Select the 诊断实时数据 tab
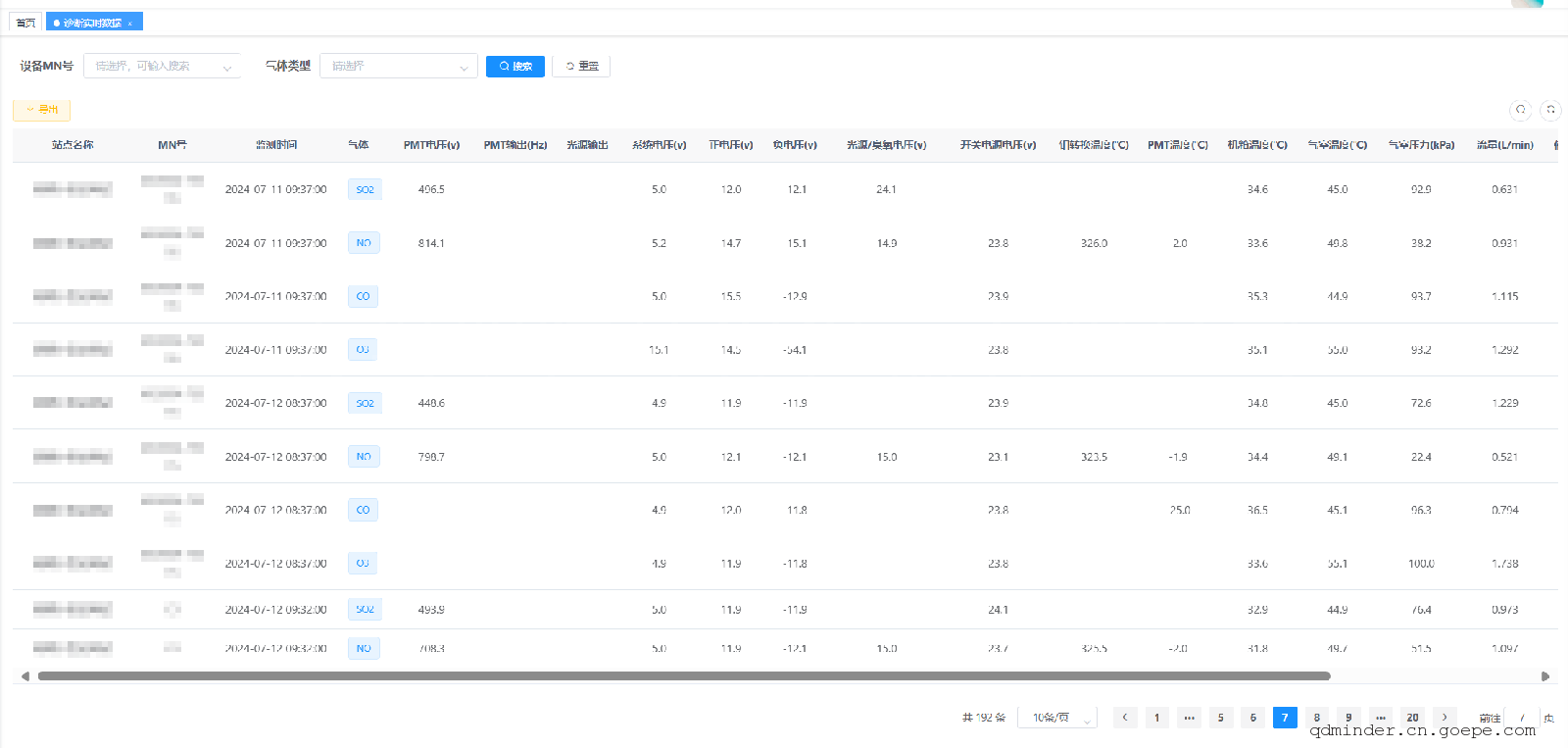 click(x=92, y=23)
